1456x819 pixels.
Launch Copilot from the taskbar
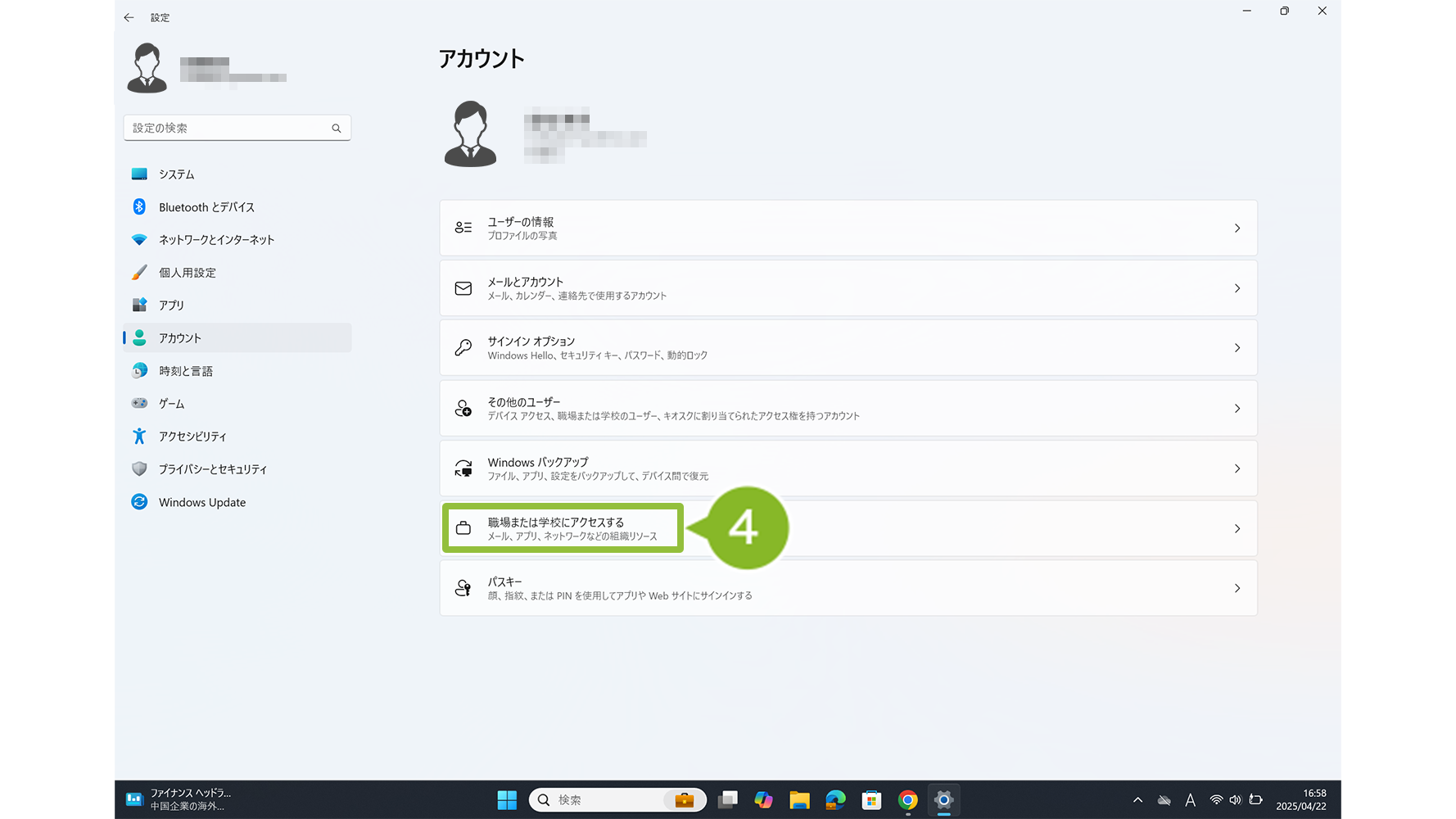(763, 800)
